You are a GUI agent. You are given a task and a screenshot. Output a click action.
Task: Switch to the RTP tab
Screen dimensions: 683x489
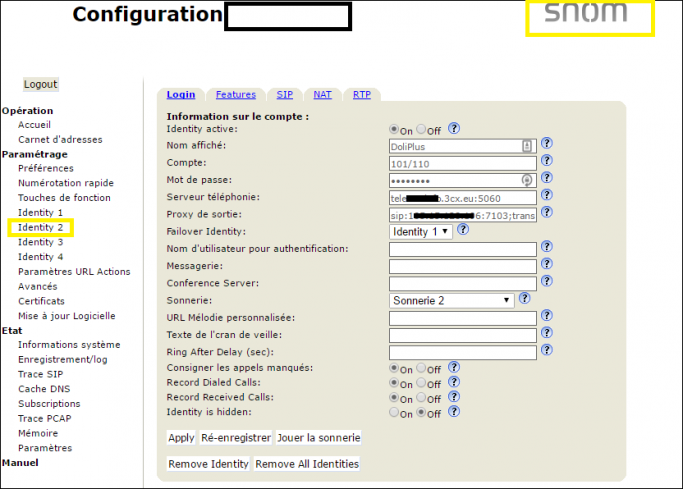tap(362, 94)
